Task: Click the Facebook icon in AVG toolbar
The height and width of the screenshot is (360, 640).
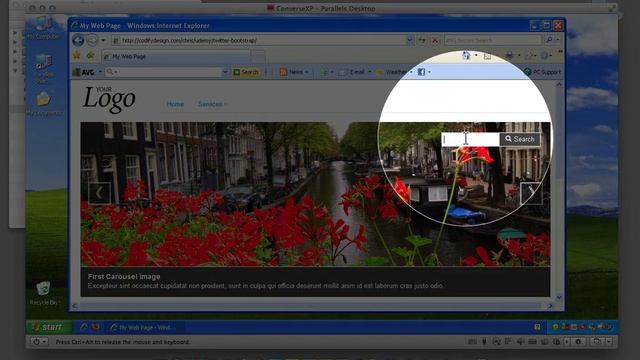Action: [421, 72]
